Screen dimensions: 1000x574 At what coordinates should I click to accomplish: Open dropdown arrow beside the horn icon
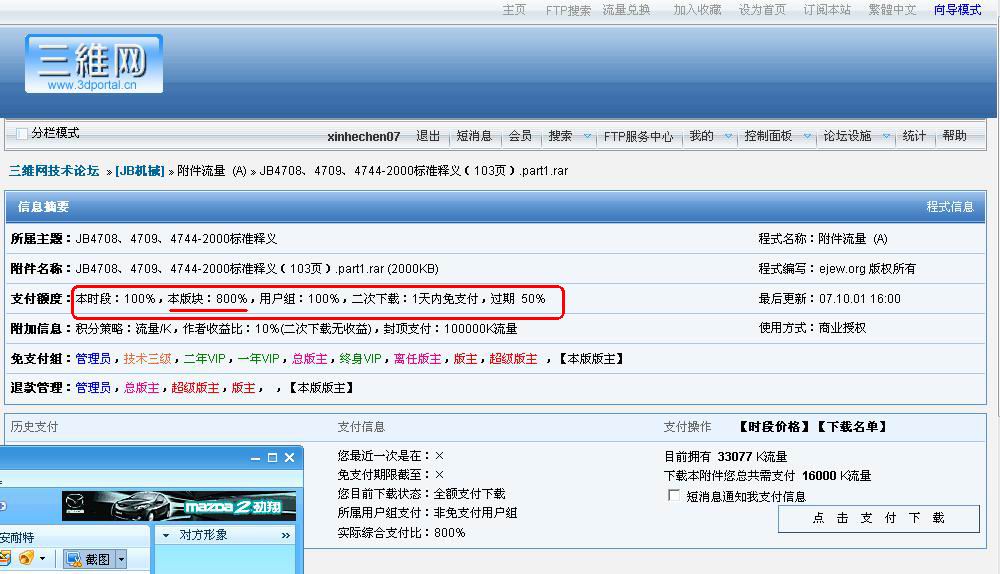[43, 559]
